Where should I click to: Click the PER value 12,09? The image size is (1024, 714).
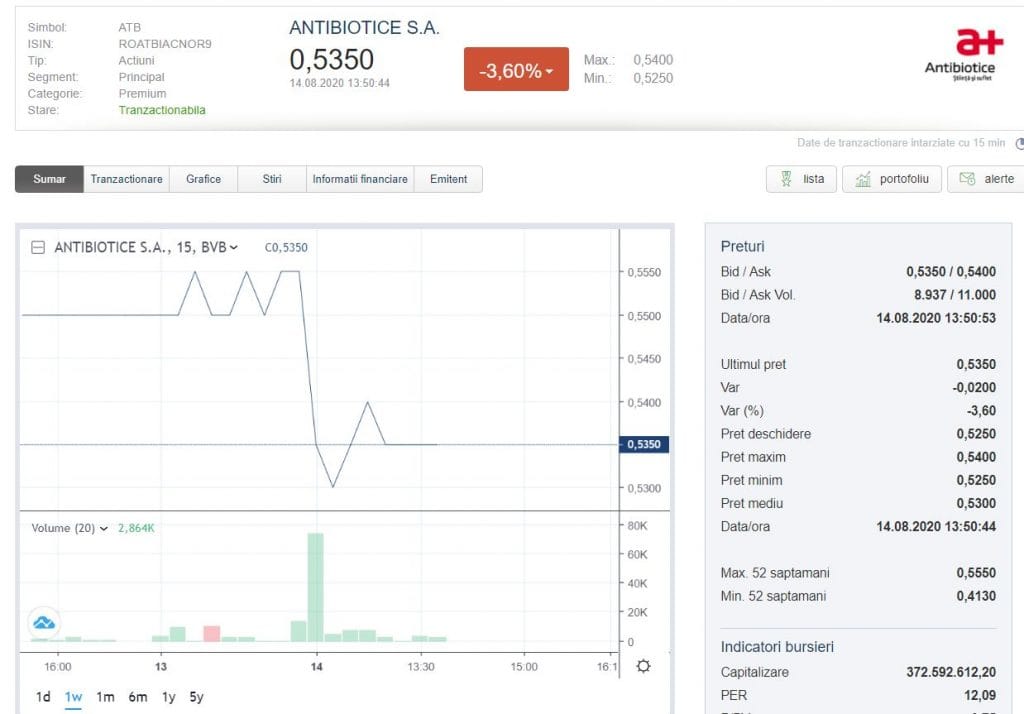tap(980, 695)
